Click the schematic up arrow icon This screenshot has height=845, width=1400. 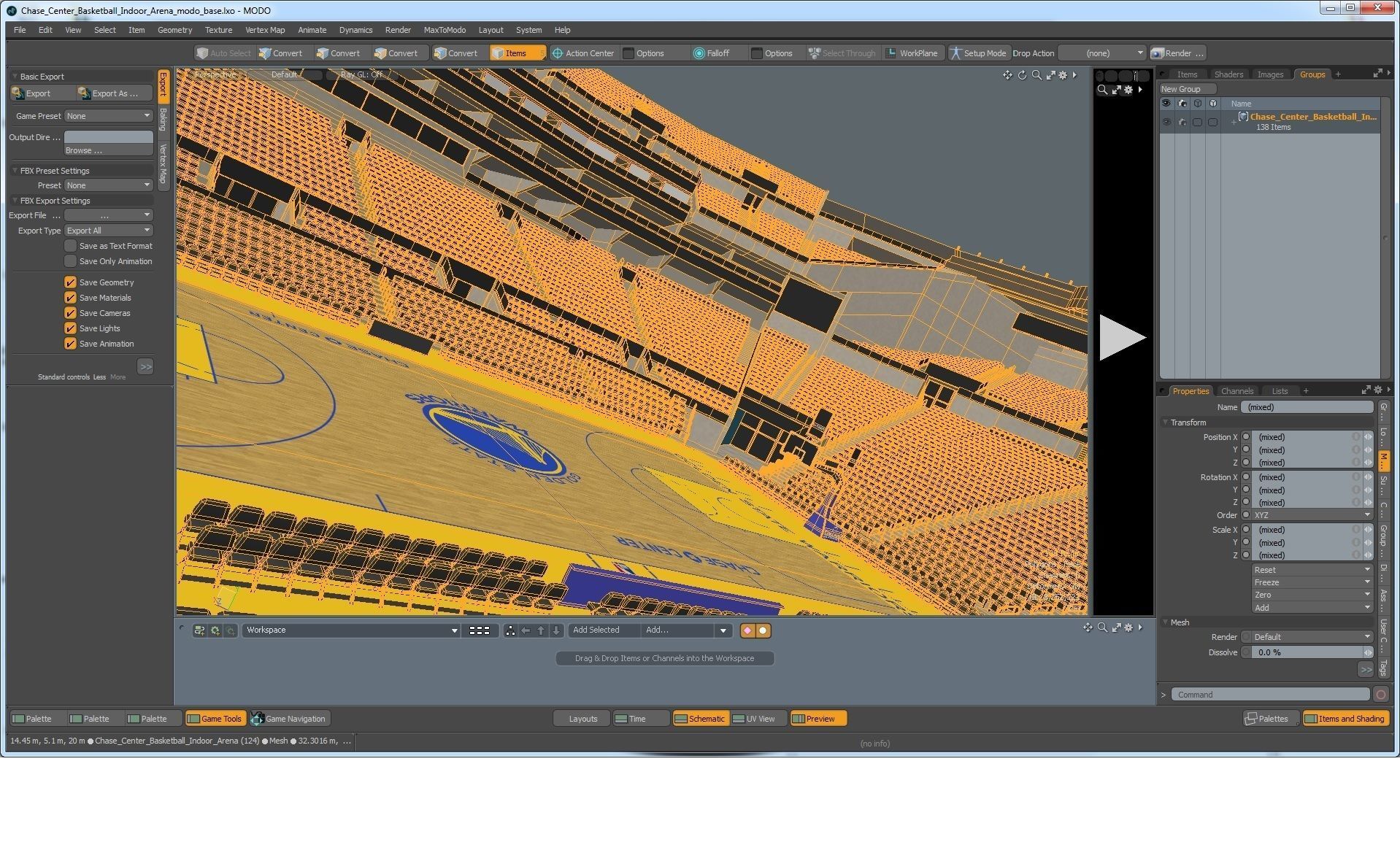click(541, 630)
